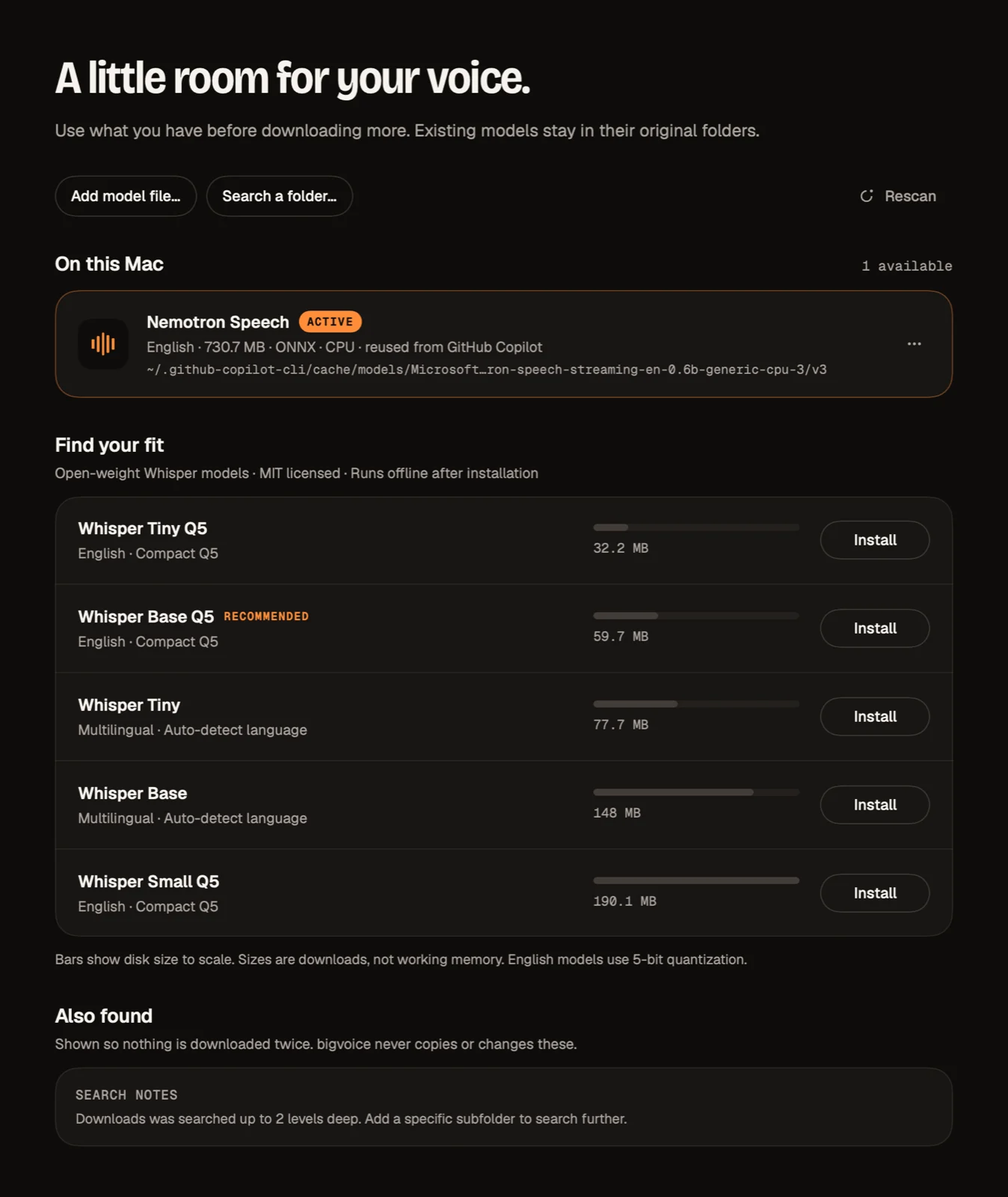Screen dimensions: 1008x1197
Task: Click the orange ACTIVE badge
Action: coord(330,322)
